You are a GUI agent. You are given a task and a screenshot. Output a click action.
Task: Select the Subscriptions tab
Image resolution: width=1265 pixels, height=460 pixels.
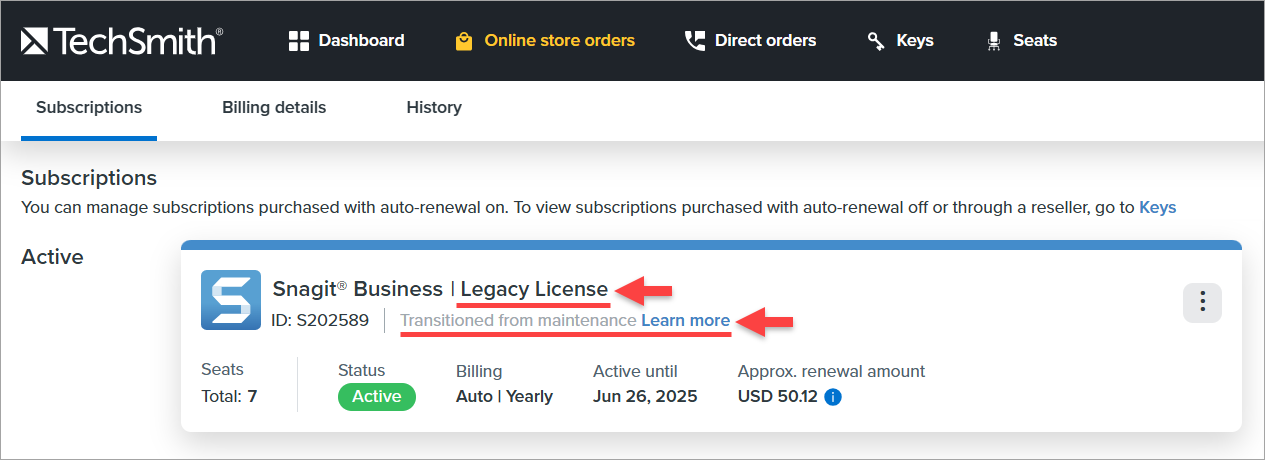[89, 108]
